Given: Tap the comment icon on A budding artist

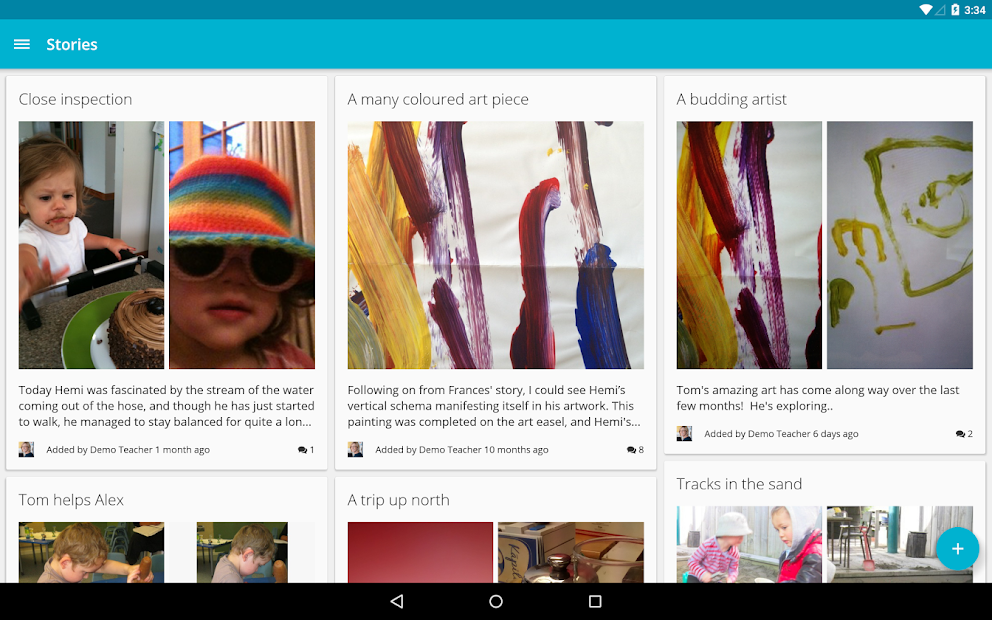Looking at the screenshot, I should coord(959,433).
